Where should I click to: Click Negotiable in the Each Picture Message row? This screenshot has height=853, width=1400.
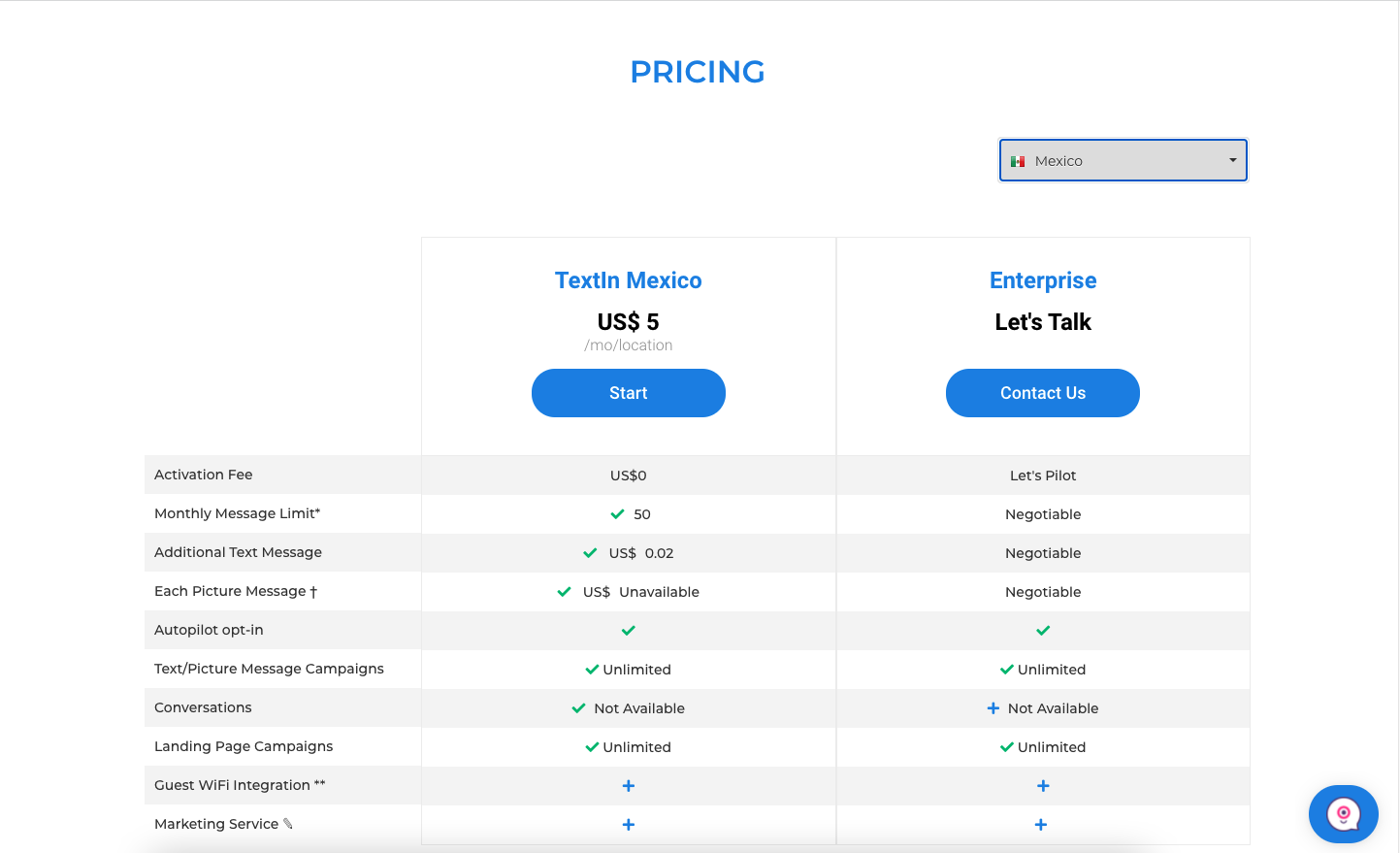[x=1043, y=592]
